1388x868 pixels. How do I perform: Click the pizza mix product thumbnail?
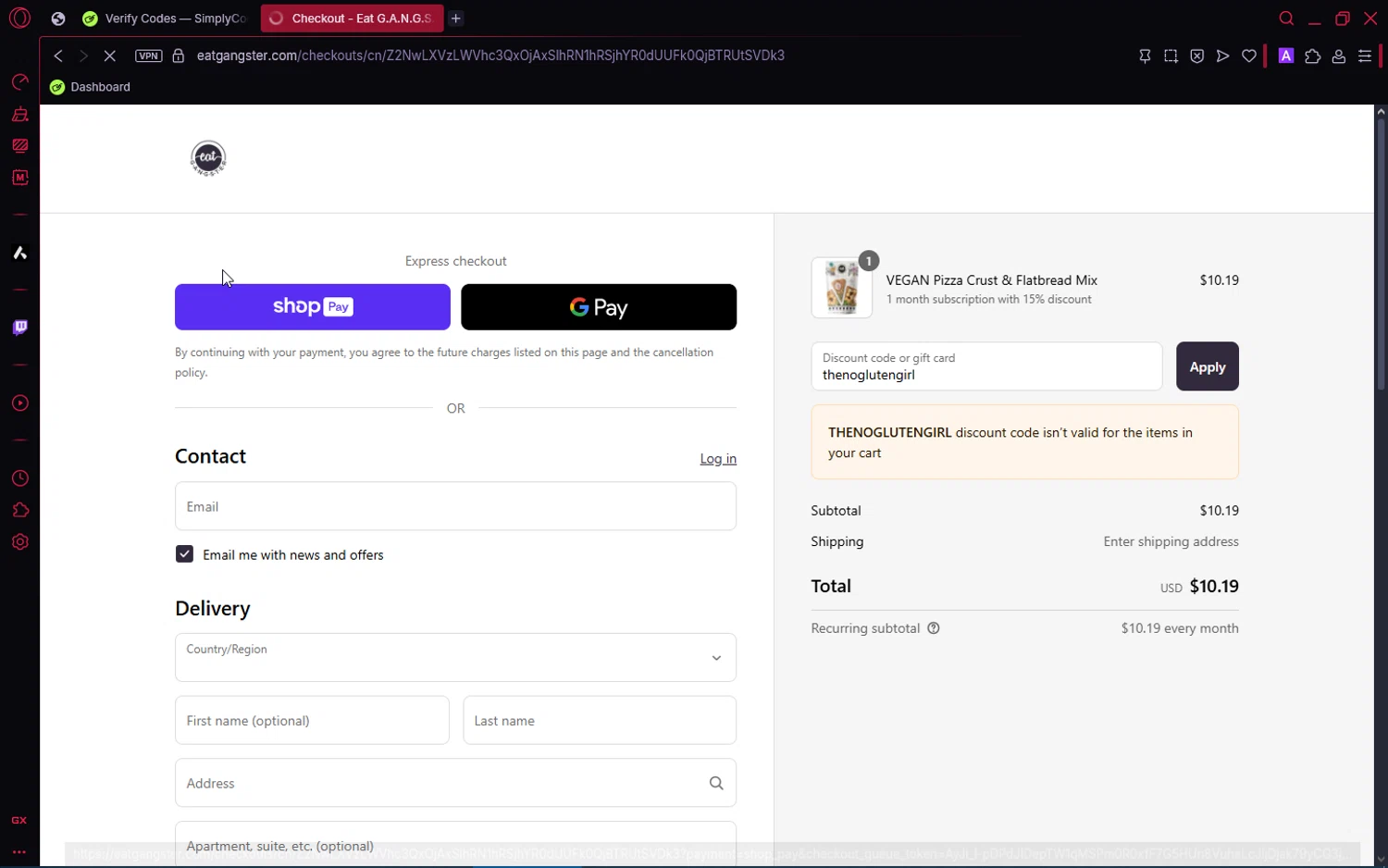(x=841, y=288)
